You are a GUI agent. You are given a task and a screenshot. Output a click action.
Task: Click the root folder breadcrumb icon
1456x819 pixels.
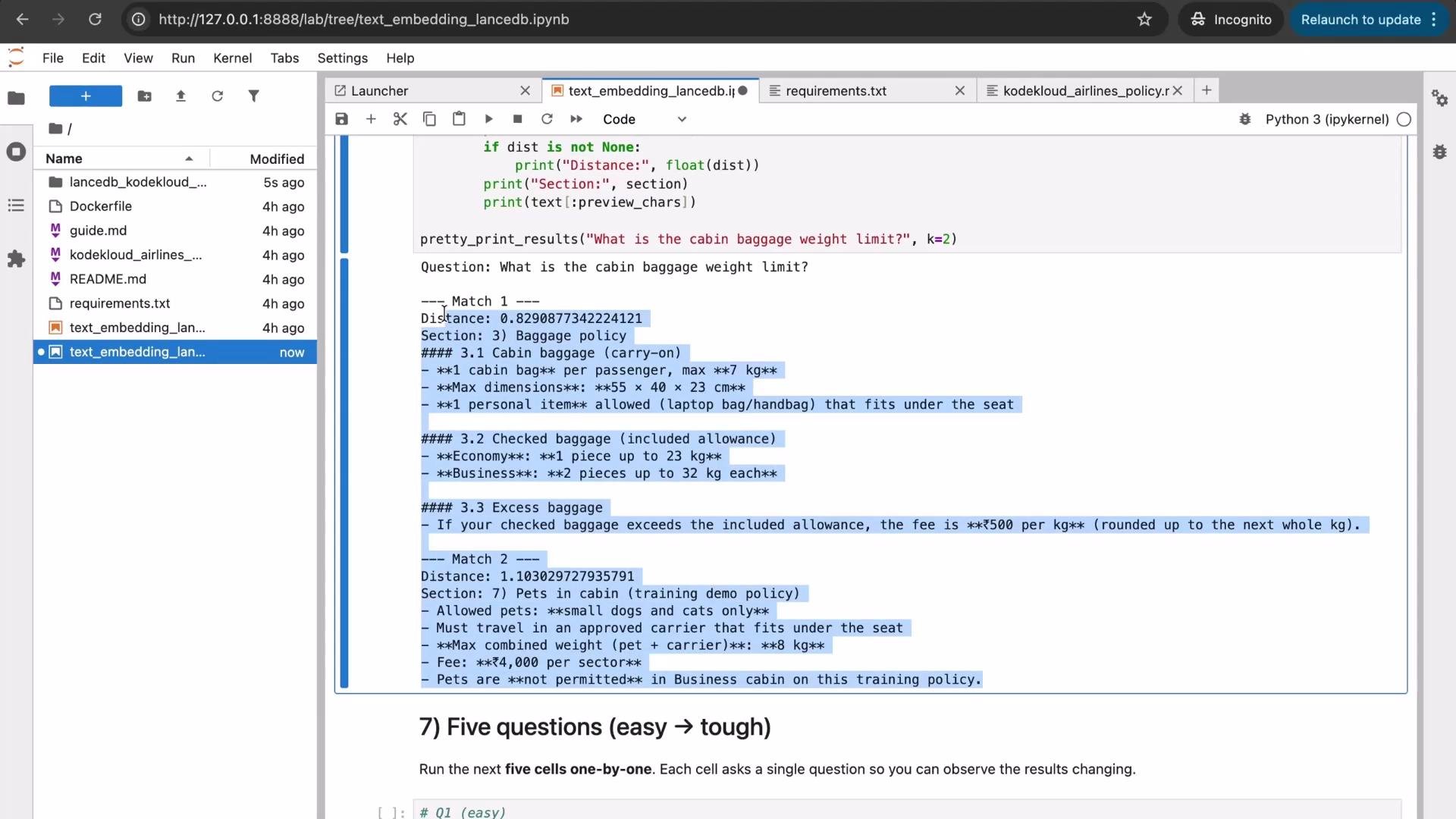[55, 129]
